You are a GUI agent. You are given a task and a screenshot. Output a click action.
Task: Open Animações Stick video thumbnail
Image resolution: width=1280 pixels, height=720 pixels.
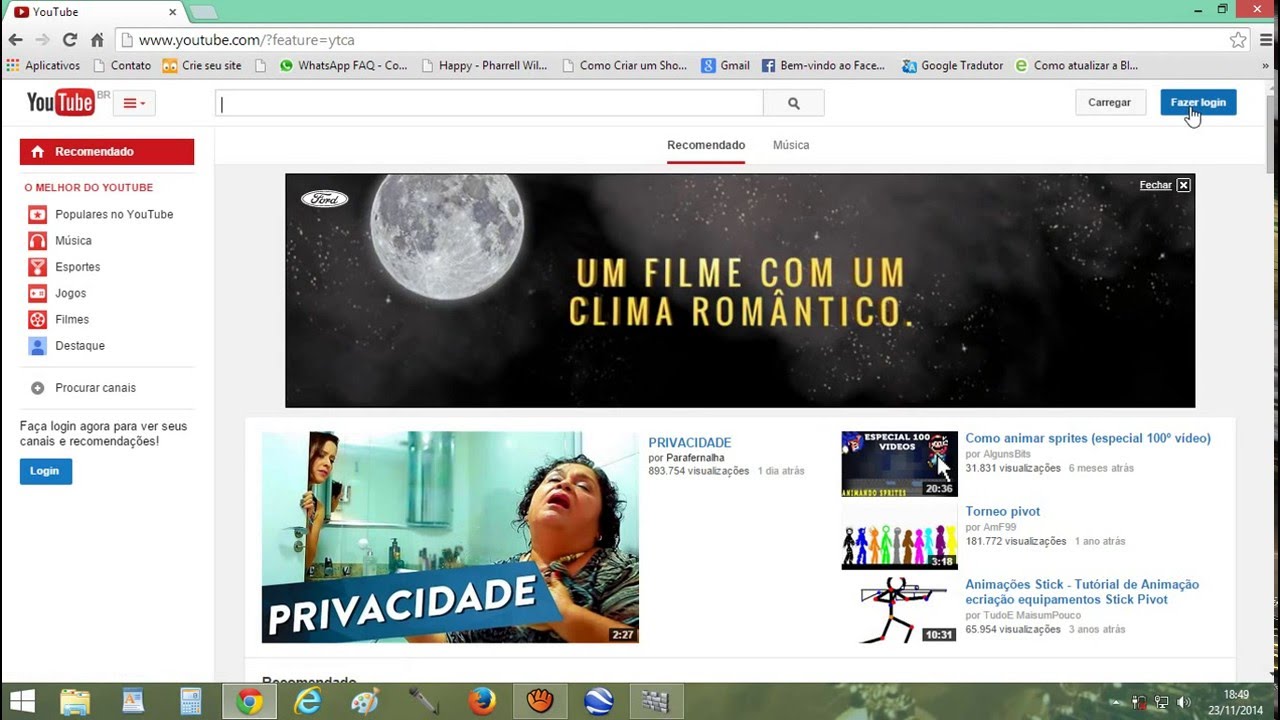[900, 610]
